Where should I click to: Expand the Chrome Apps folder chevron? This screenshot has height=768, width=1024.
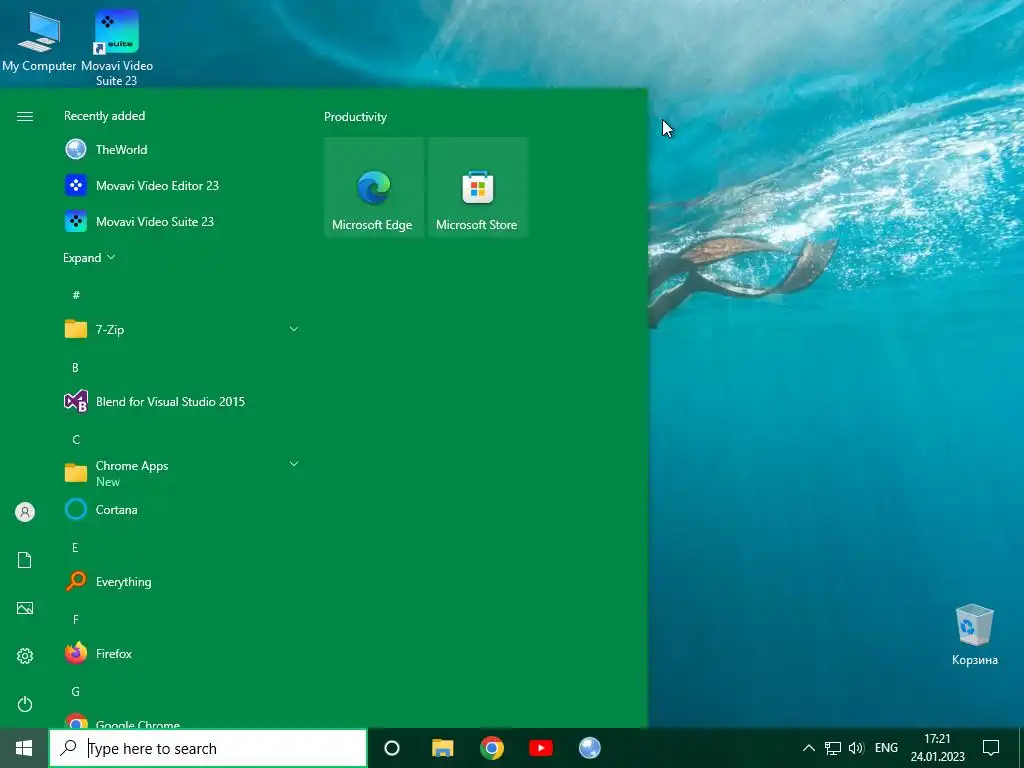click(x=294, y=464)
